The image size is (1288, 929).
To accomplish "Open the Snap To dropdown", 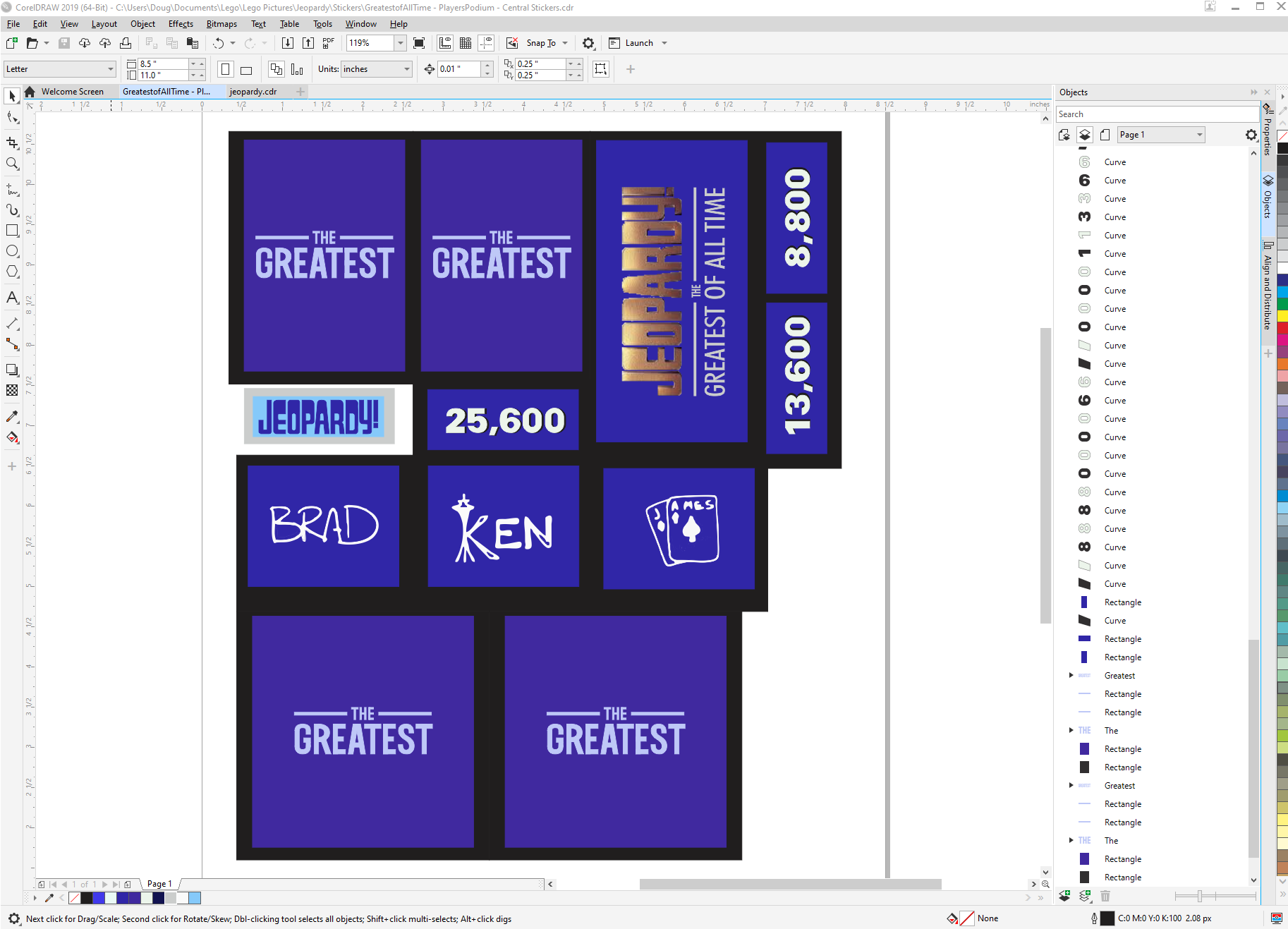I will 565,43.
